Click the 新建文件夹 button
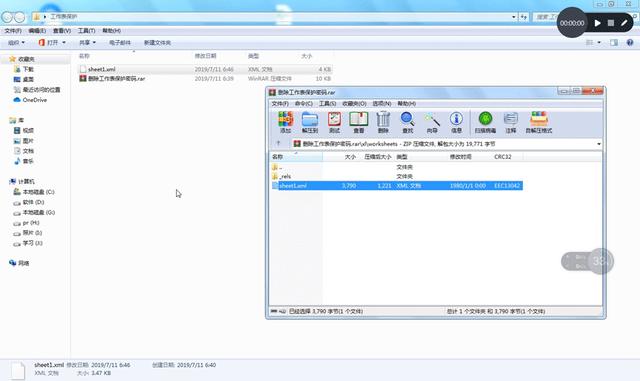 click(x=157, y=42)
